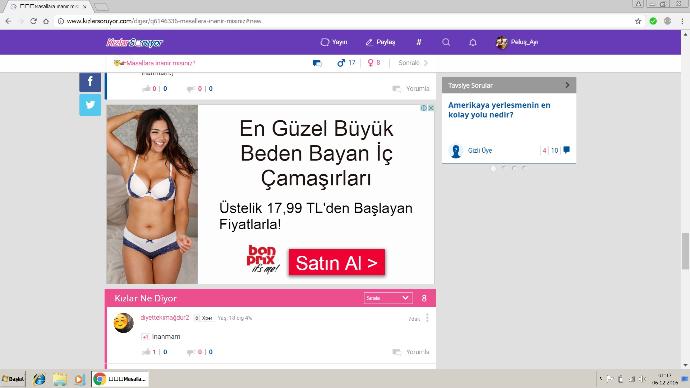
Task: Open the Sırala sort dropdown
Action: (x=388, y=298)
